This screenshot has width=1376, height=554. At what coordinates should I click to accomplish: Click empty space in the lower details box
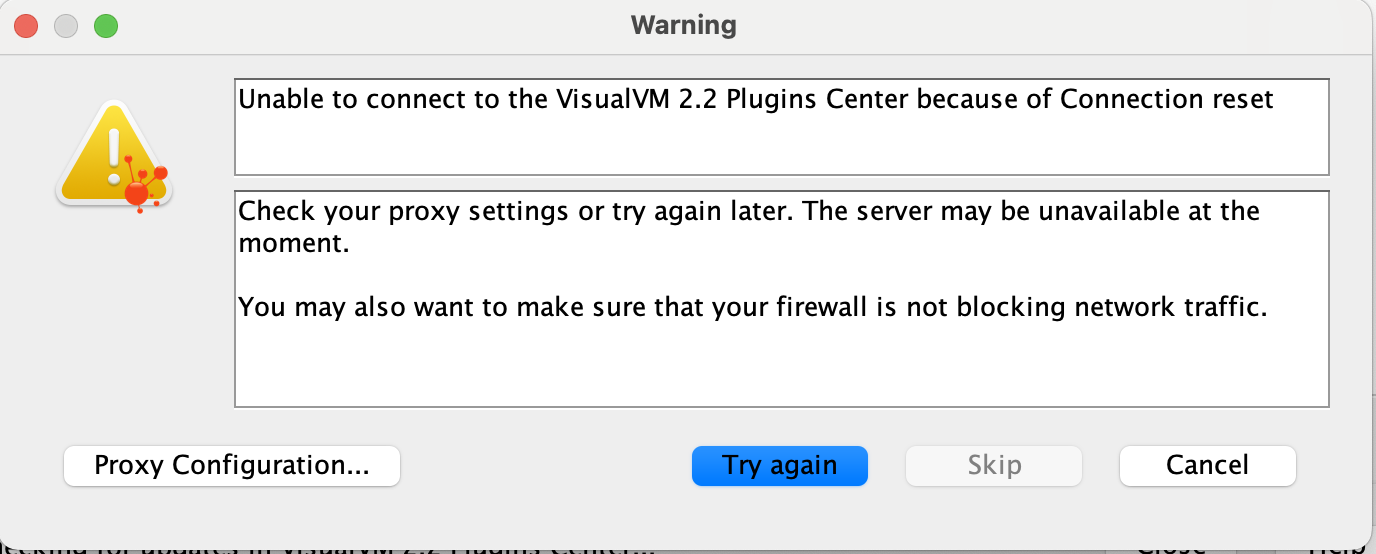coord(782,365)
